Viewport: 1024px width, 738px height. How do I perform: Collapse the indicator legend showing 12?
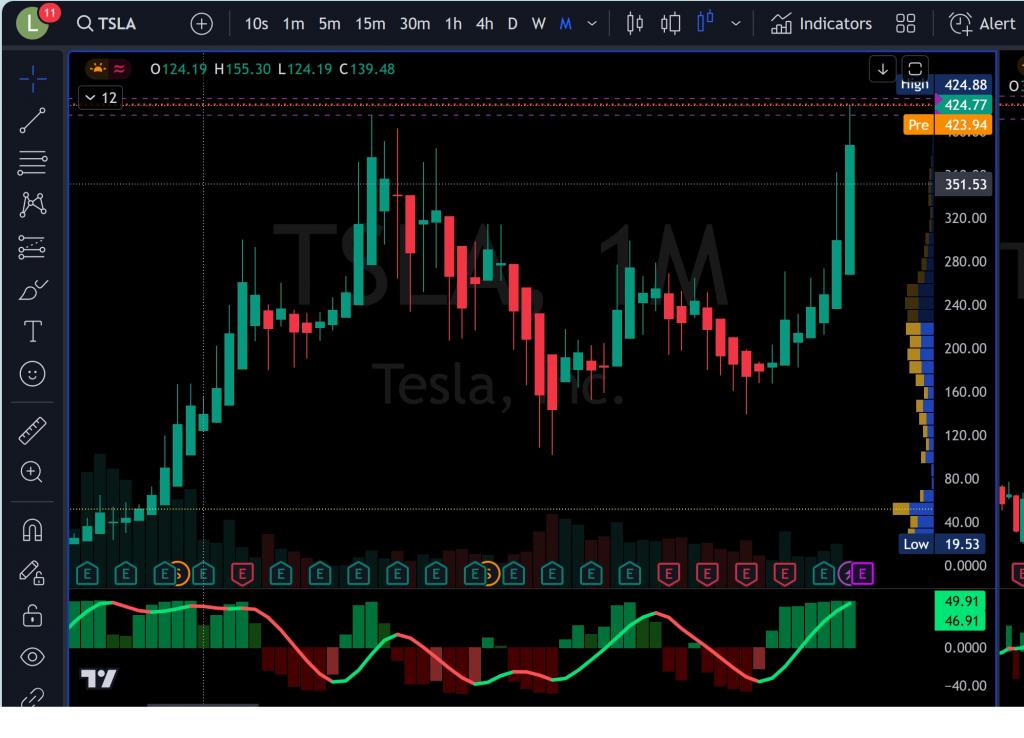tap(100, 98)
